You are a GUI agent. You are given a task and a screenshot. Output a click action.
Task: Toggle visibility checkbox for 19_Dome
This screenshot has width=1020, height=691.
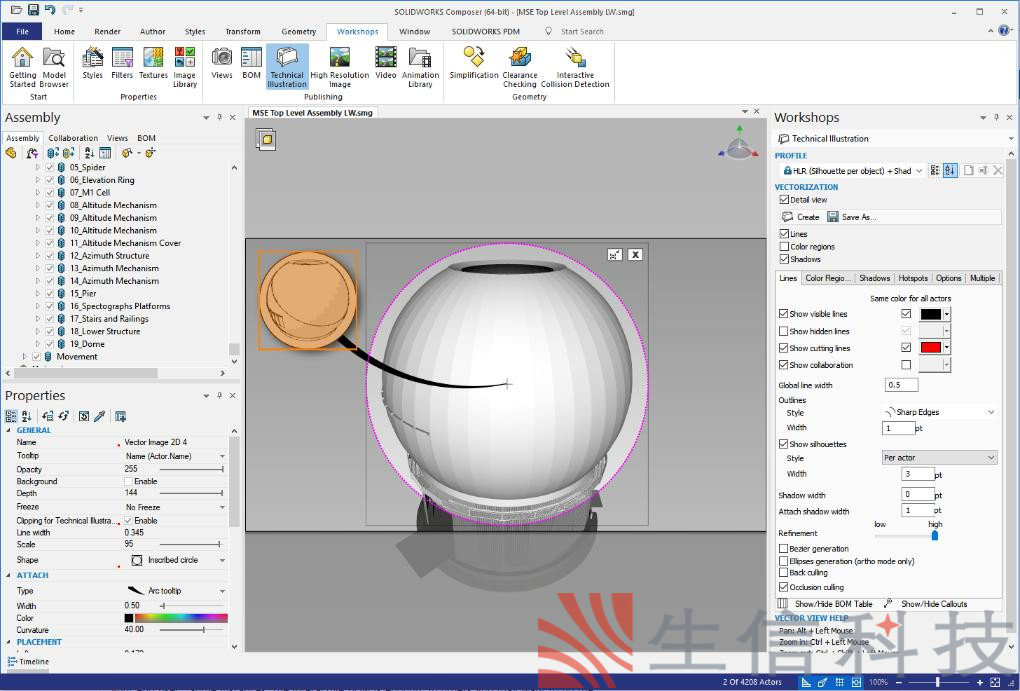click(x=49, y=344)
